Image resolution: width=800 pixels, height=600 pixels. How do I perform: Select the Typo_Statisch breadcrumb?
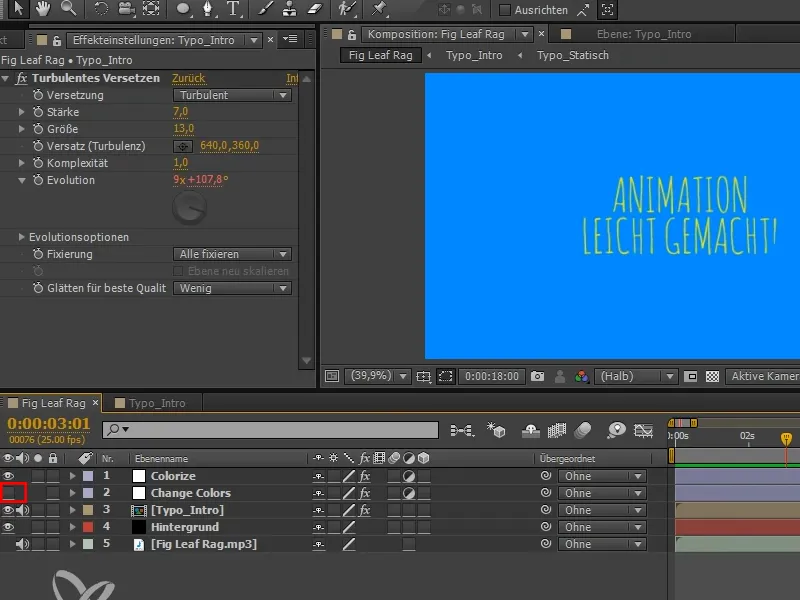pos(572,55)
